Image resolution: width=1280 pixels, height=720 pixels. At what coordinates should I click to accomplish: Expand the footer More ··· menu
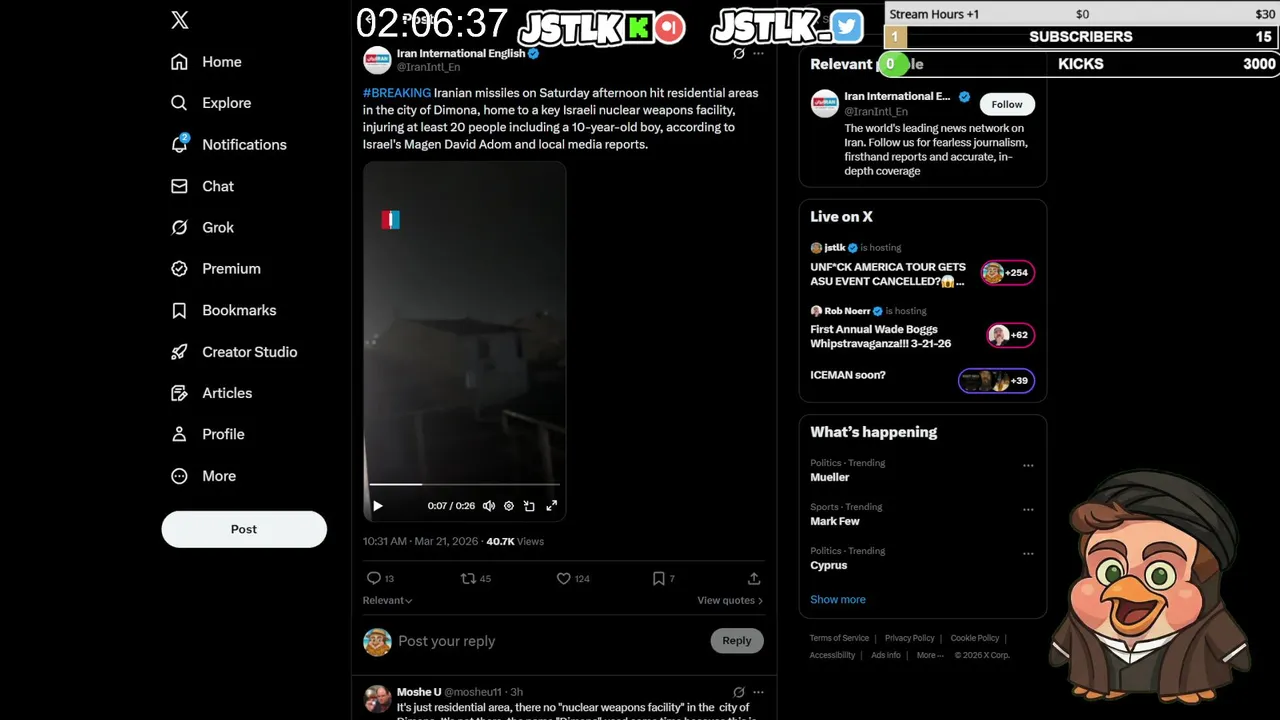pos(931,656)
